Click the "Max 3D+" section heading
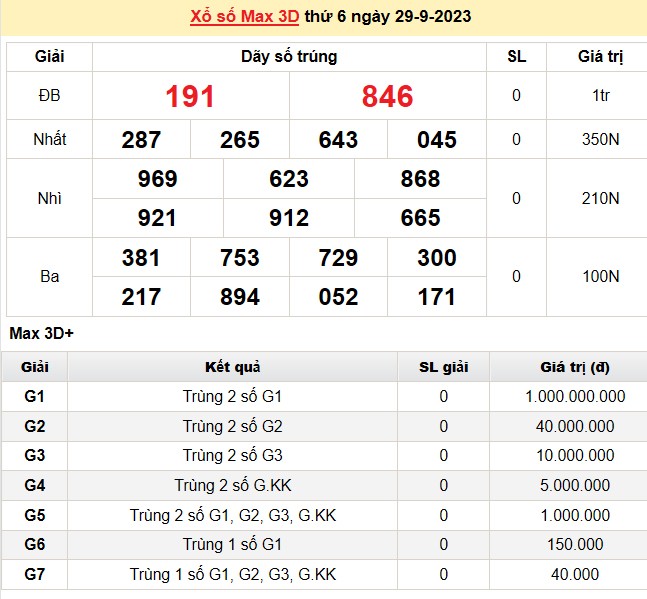This screenshot has width=647, height=599. pyautogui.click(x=41, y=333)
